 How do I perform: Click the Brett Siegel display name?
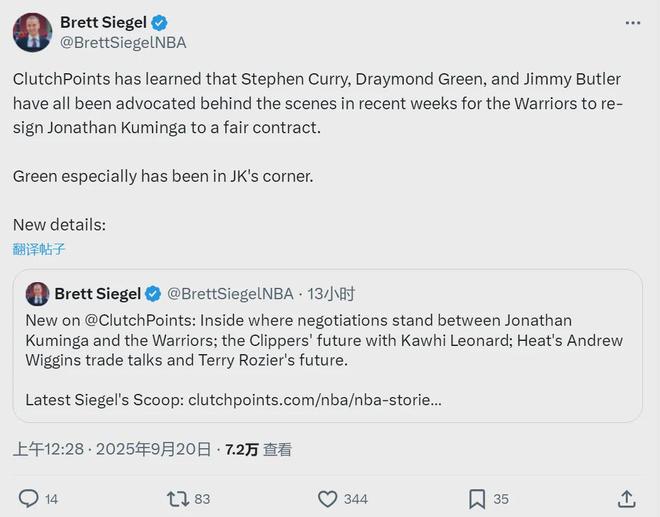pyautogui.click(x=103, y=23)
